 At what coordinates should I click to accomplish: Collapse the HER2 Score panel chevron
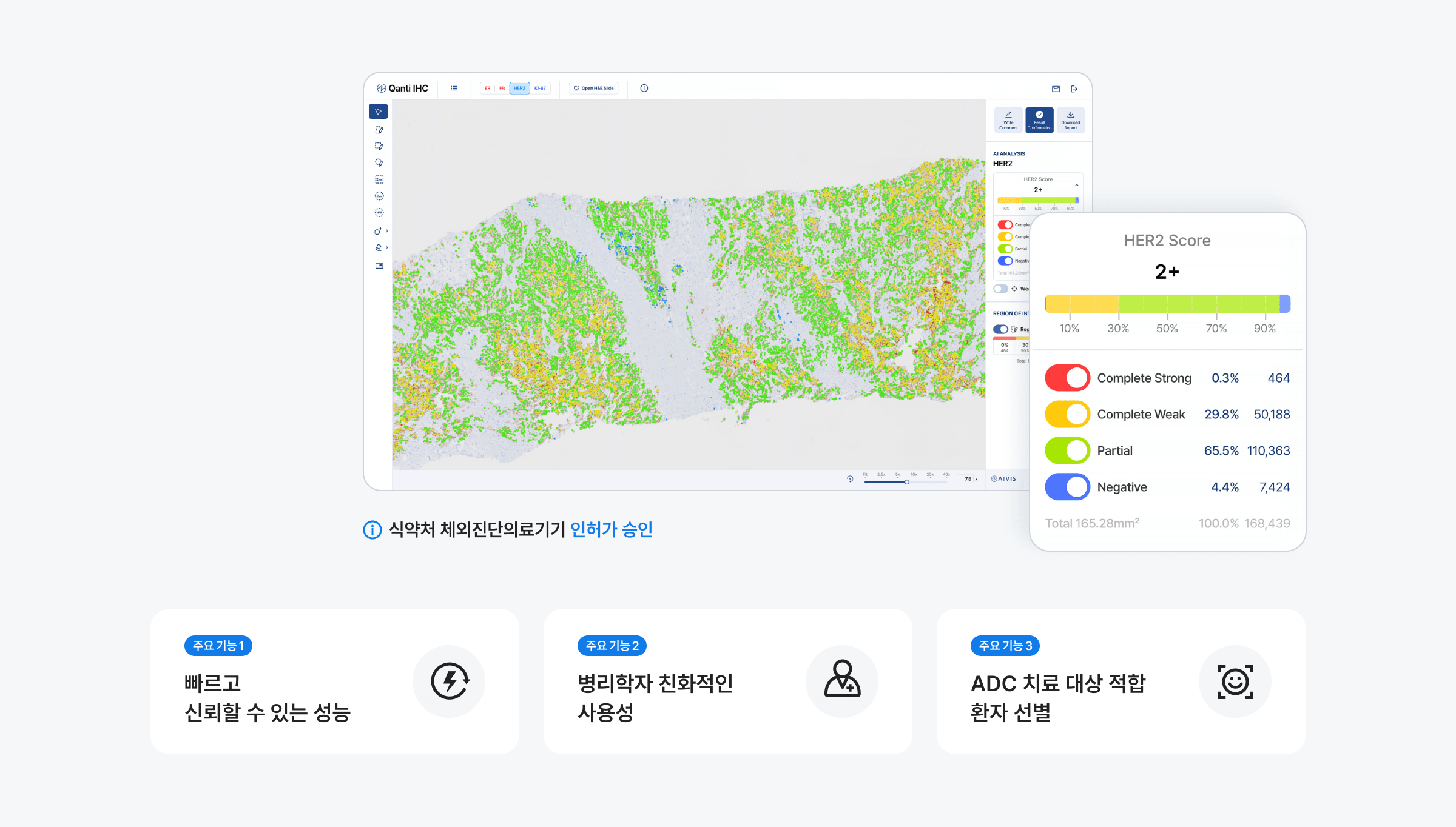(1077, 185)
